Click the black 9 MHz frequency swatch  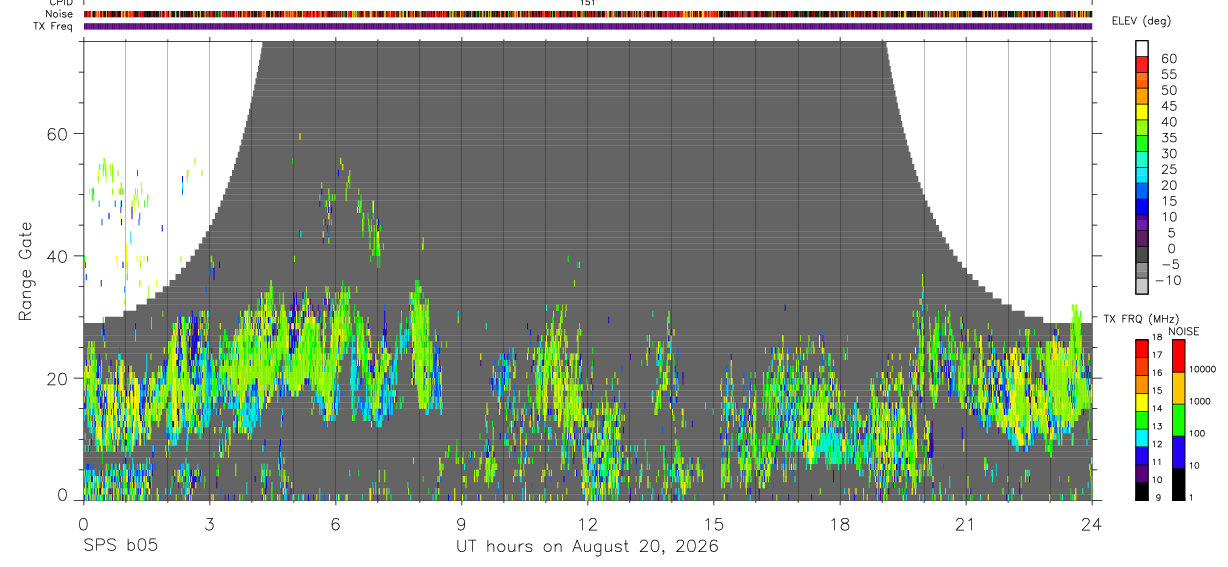1142,491
